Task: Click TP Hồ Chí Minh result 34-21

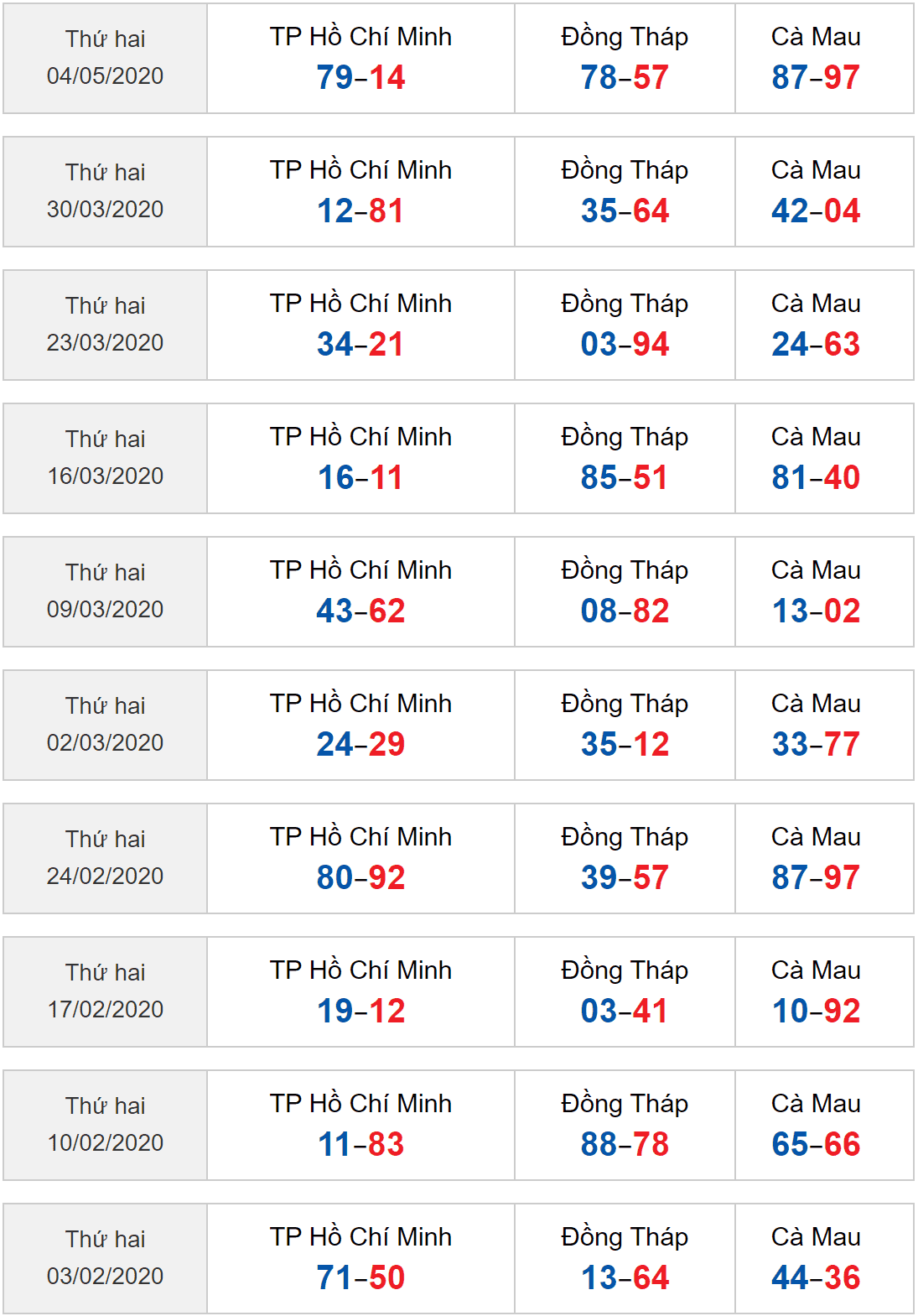Action: (360, 344)
